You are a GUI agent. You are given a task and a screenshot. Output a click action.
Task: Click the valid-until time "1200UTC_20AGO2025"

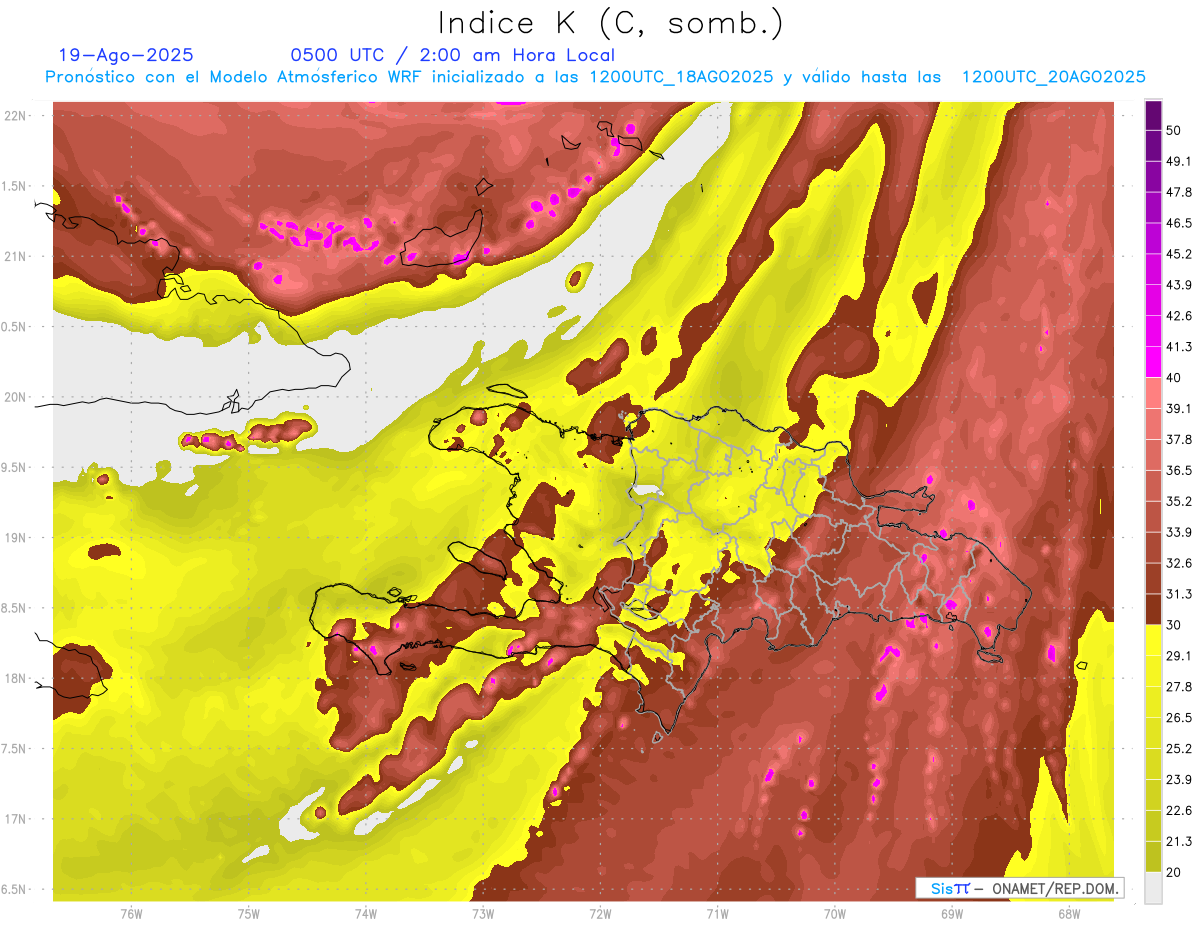point(1053,77)
